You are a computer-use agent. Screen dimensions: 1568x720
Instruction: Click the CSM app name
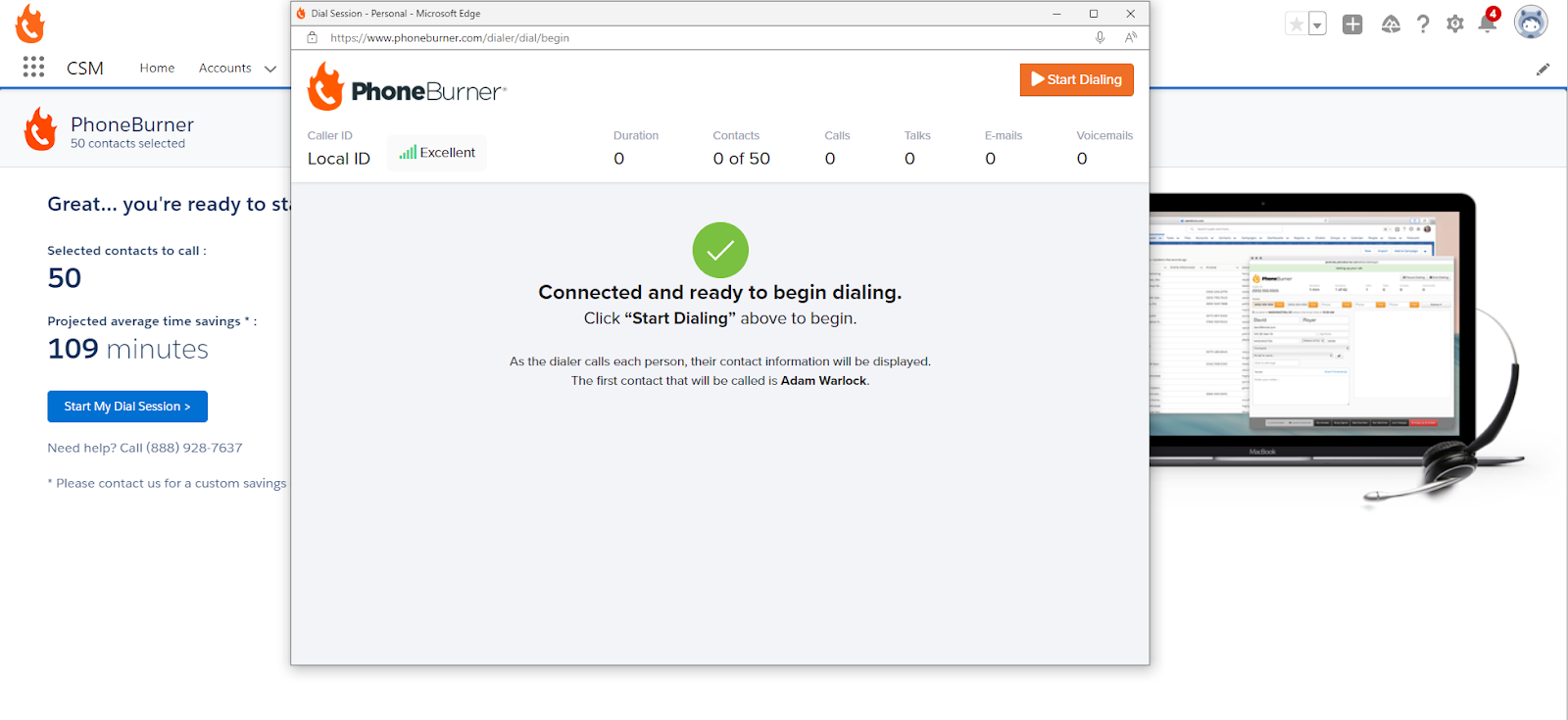(x=85, y=69)
